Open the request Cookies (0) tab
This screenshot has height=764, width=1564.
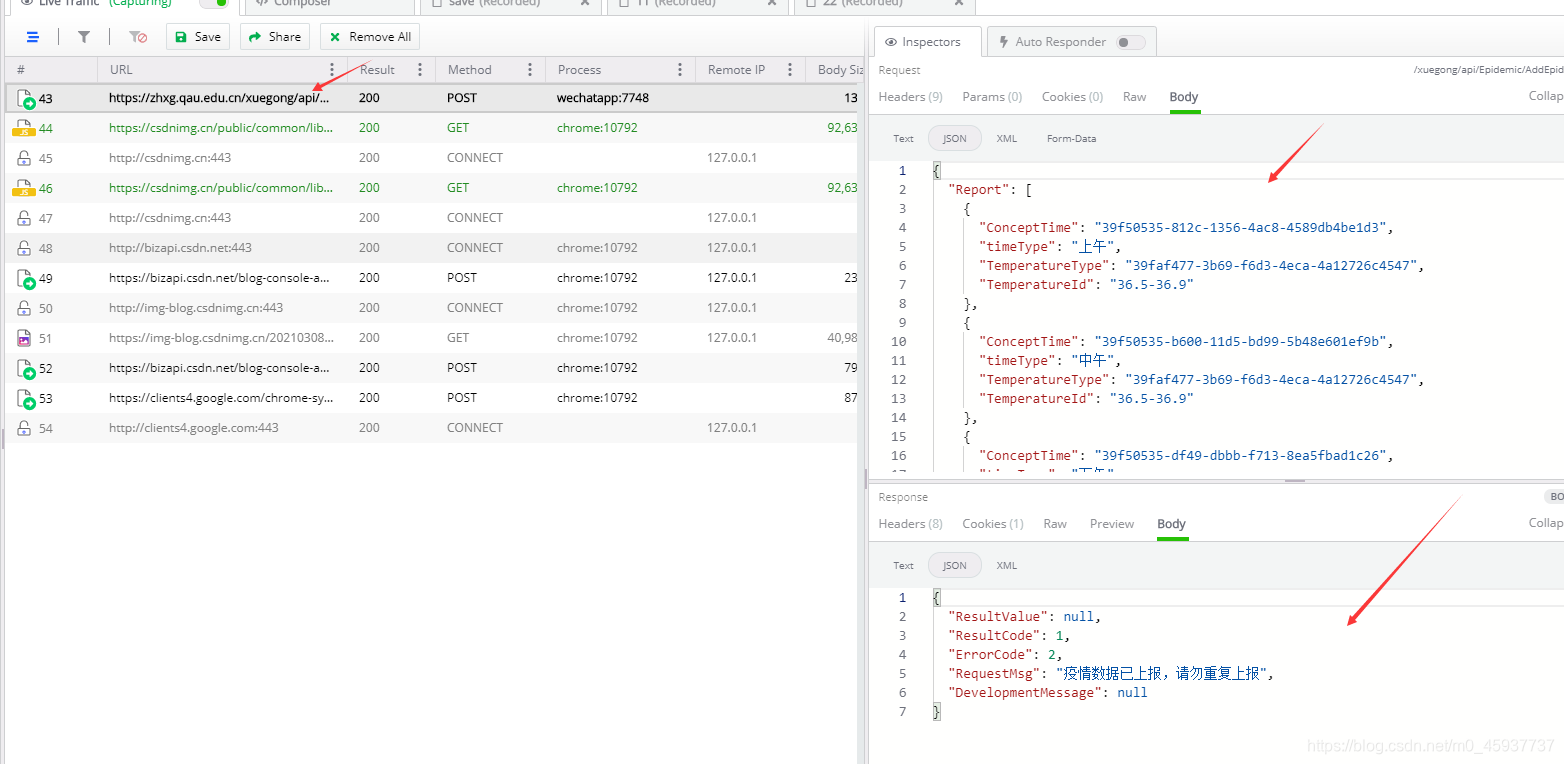(x=1072, y=97)
